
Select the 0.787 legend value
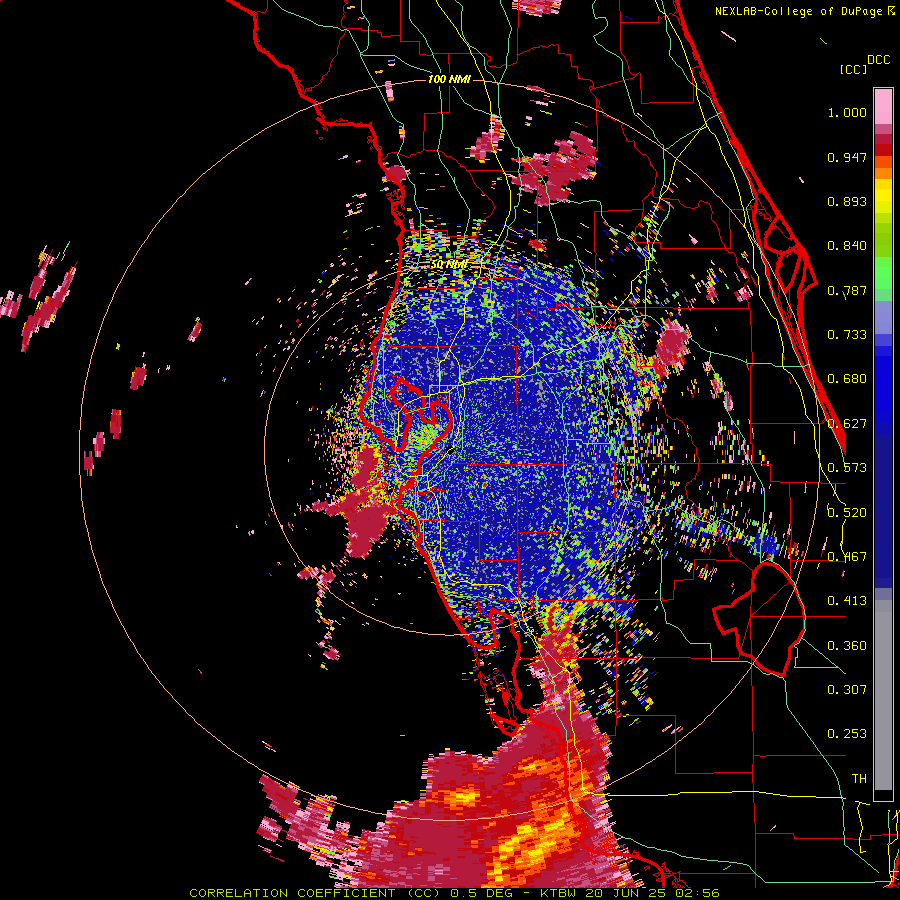pos(847,290)
